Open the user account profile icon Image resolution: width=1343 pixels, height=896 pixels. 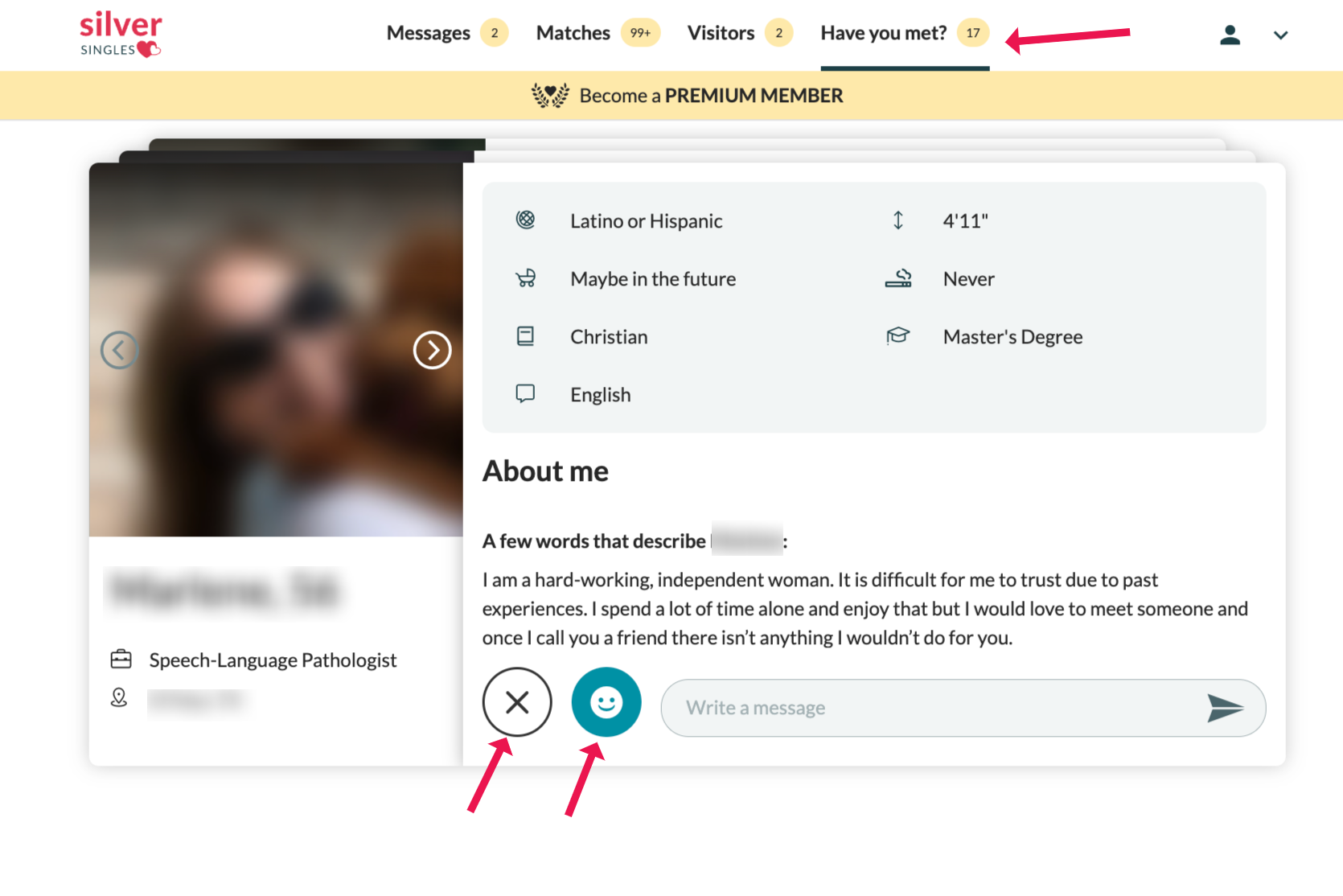(1230, 35)
